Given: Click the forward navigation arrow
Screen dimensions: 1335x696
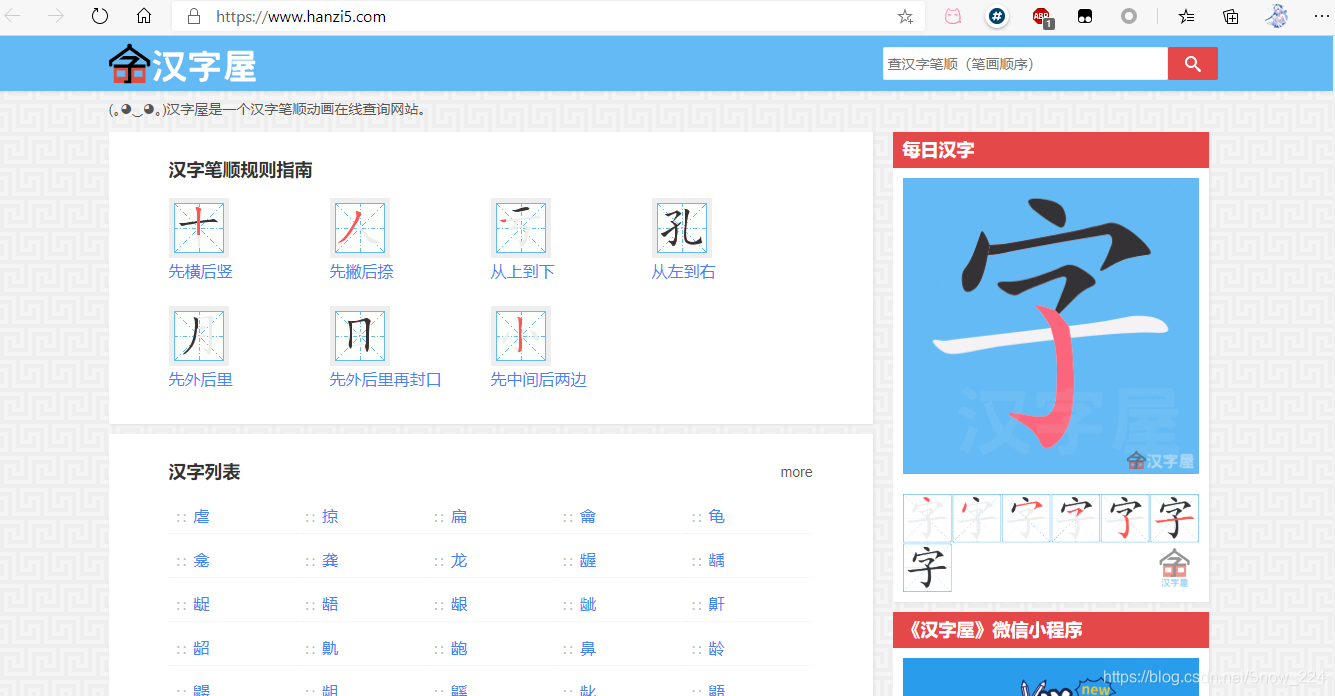Looking at the screenshot, I should tap(56, 16).
